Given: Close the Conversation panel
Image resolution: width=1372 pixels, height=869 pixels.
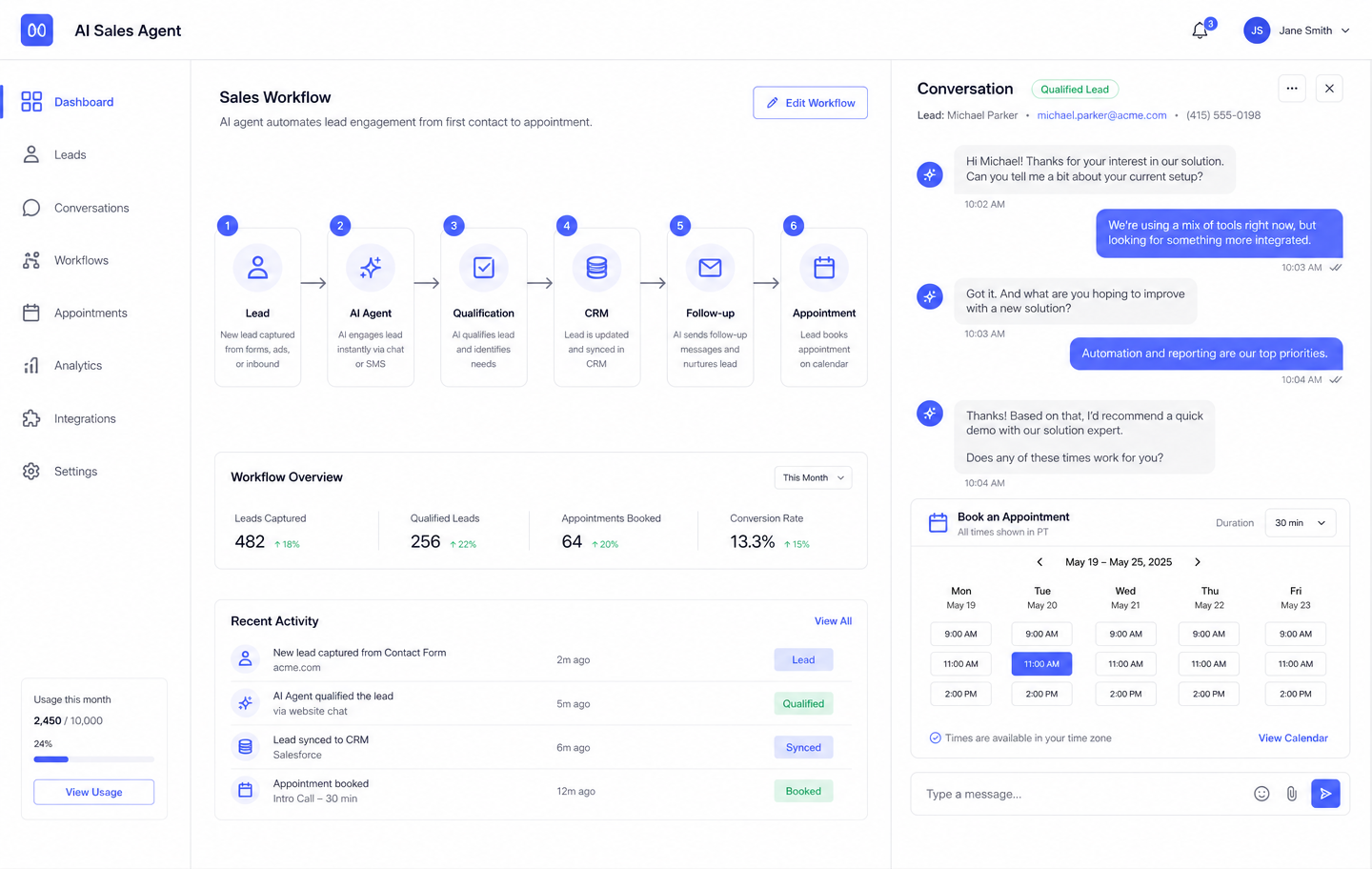Looking at the screenshot, I should 1329,89.
